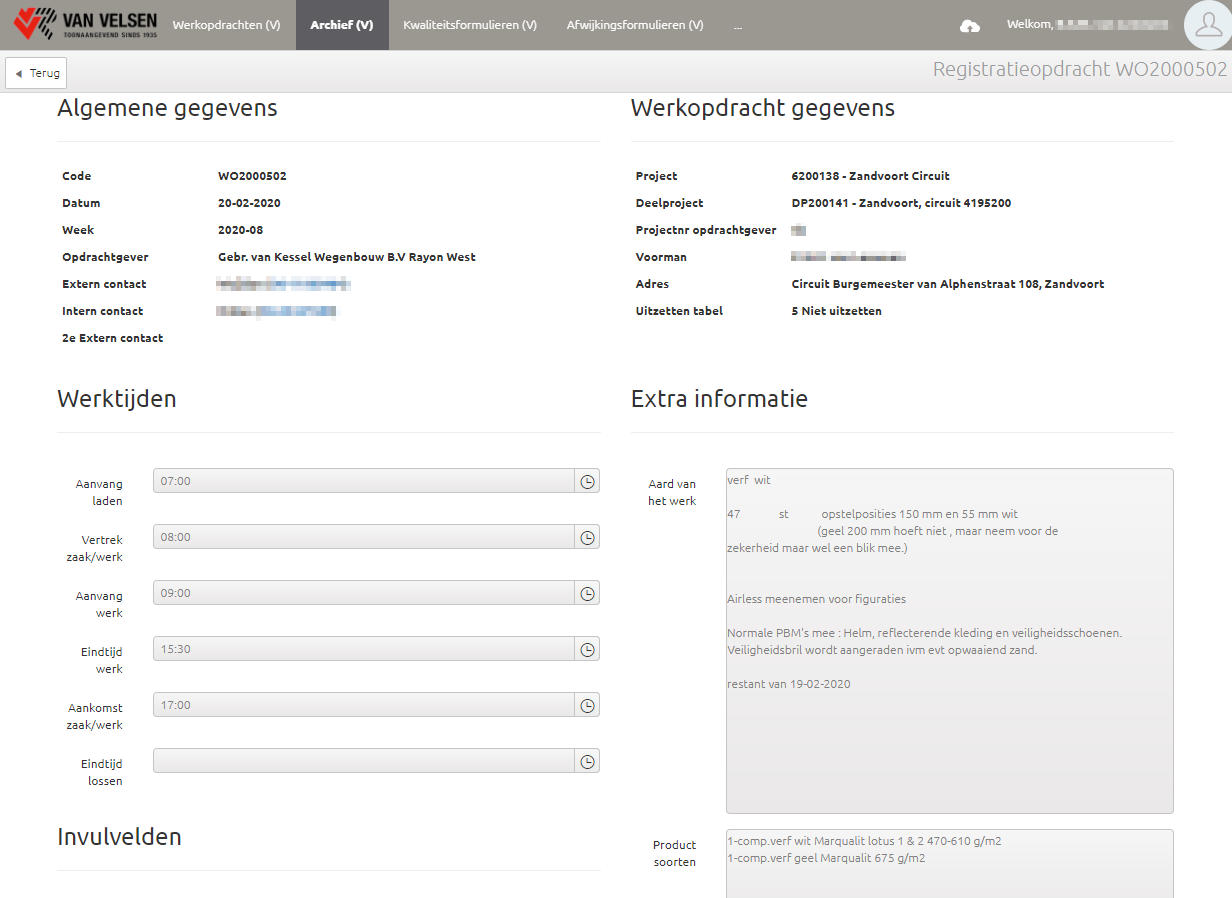The image size is (1232, 898).
Task: Click the Extern contact blurred value
Action: pyautogui.click(x=285, y=284)
